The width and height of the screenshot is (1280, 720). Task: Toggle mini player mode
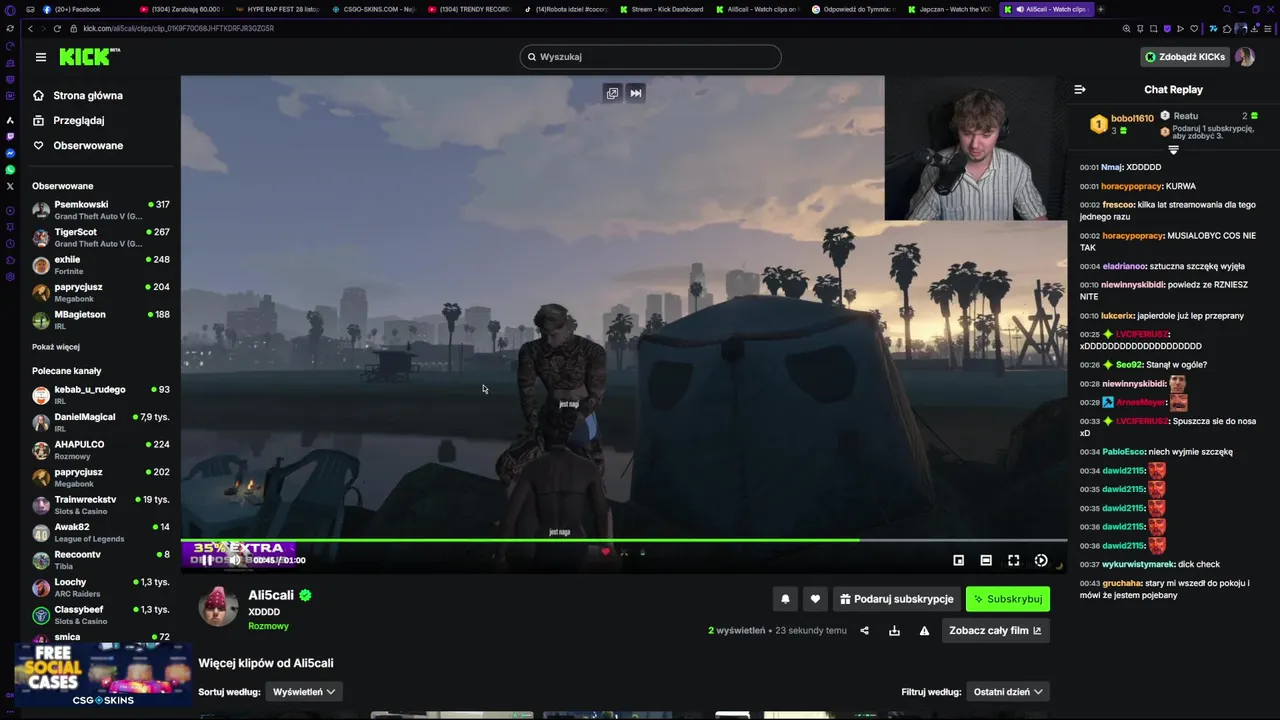click(x=958, y=561)
